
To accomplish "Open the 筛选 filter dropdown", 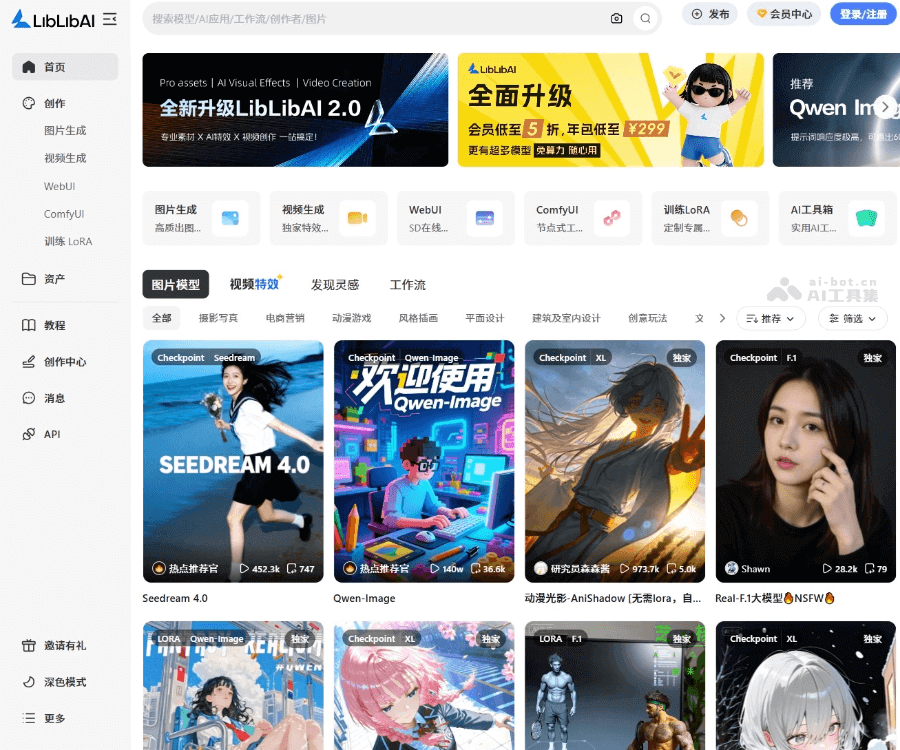I will 852,316.
